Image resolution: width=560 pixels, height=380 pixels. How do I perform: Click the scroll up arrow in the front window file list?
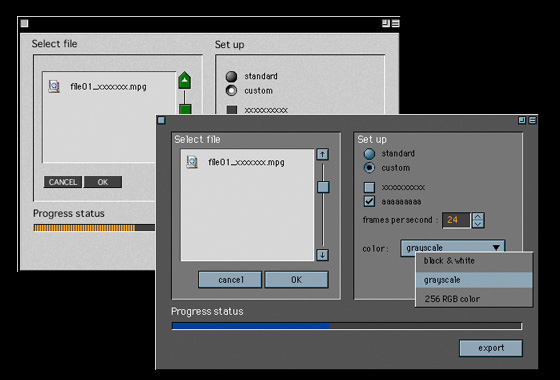(x=322, y=154)
